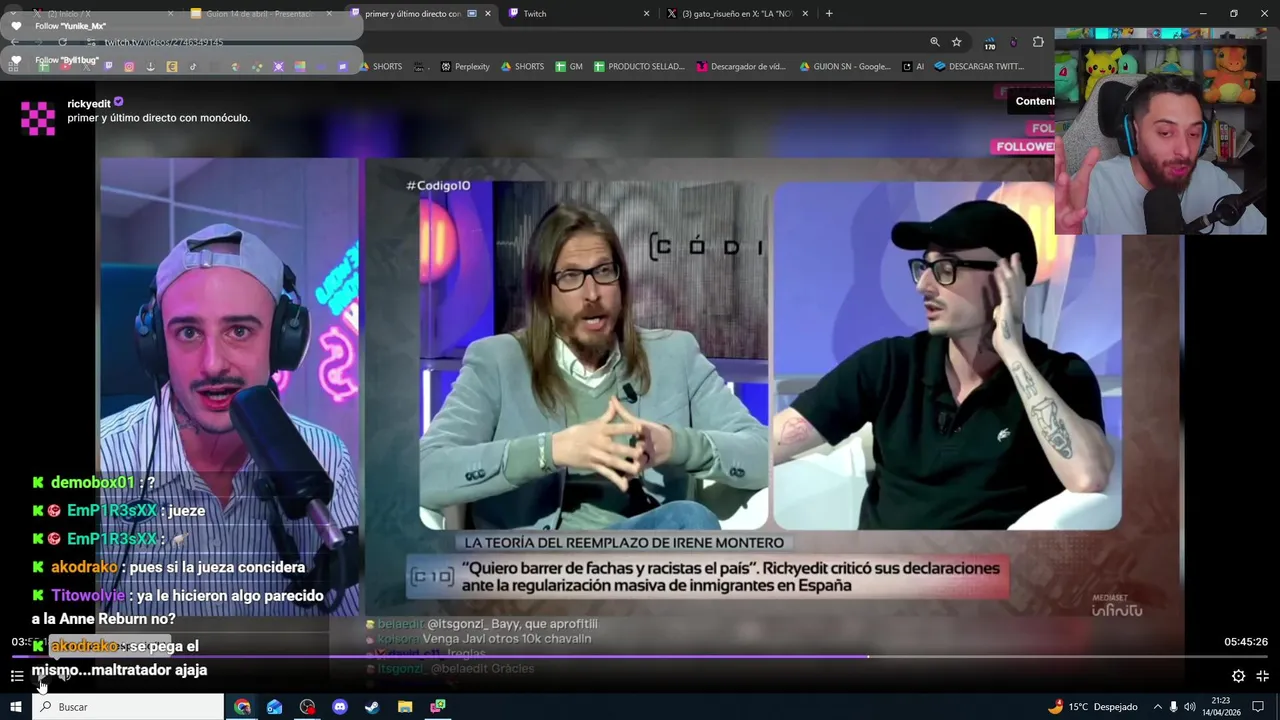This screenshot has height=720, width=1280.
Task: Click the microphone tray icon
Action: point(1173,707)
